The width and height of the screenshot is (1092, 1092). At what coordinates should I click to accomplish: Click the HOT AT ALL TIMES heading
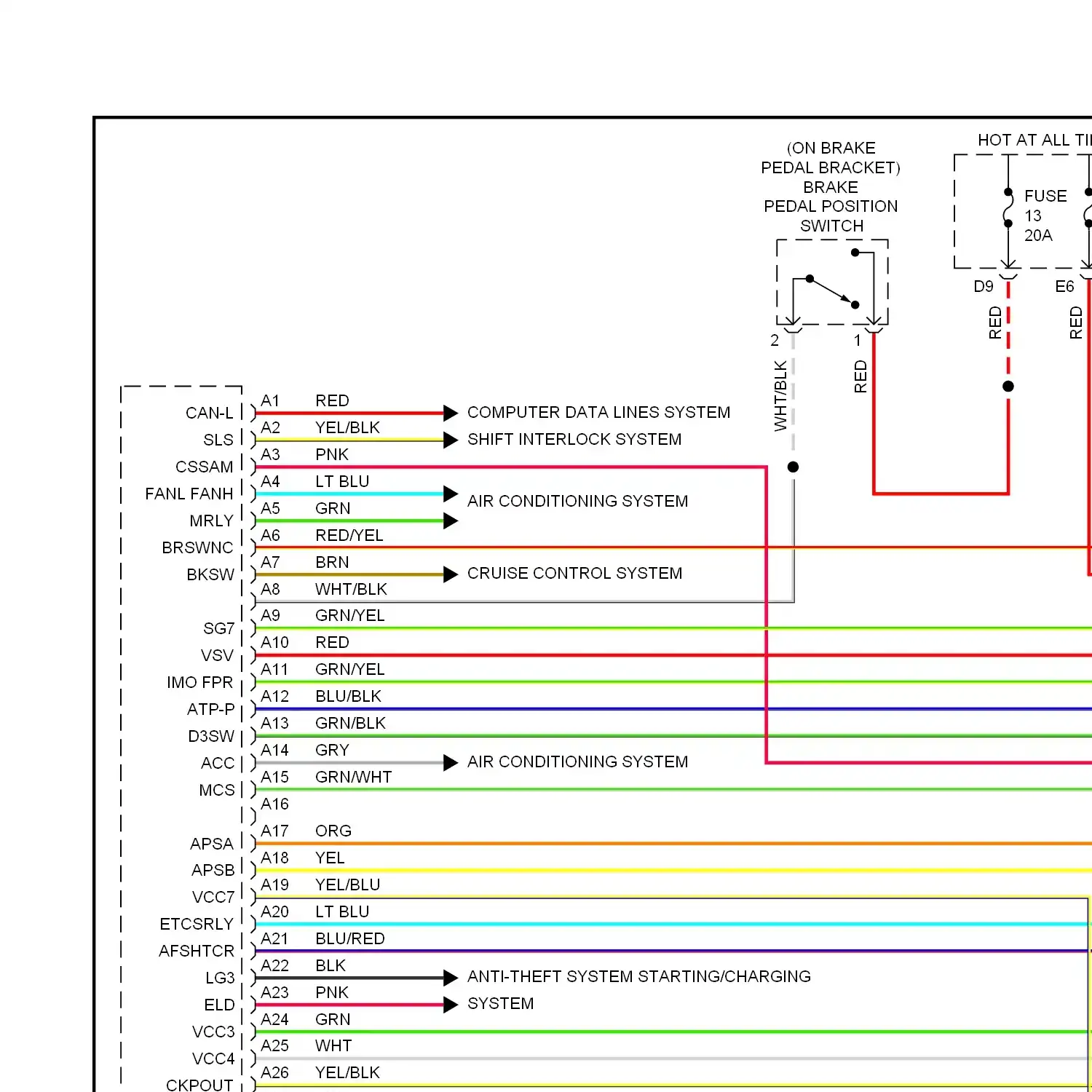point(1034,140)
